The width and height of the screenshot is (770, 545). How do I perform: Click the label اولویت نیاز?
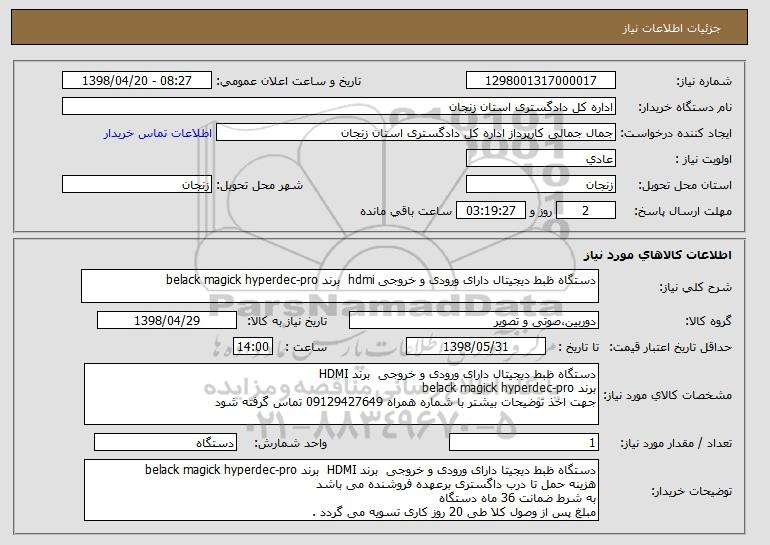[x=704, y=159]
